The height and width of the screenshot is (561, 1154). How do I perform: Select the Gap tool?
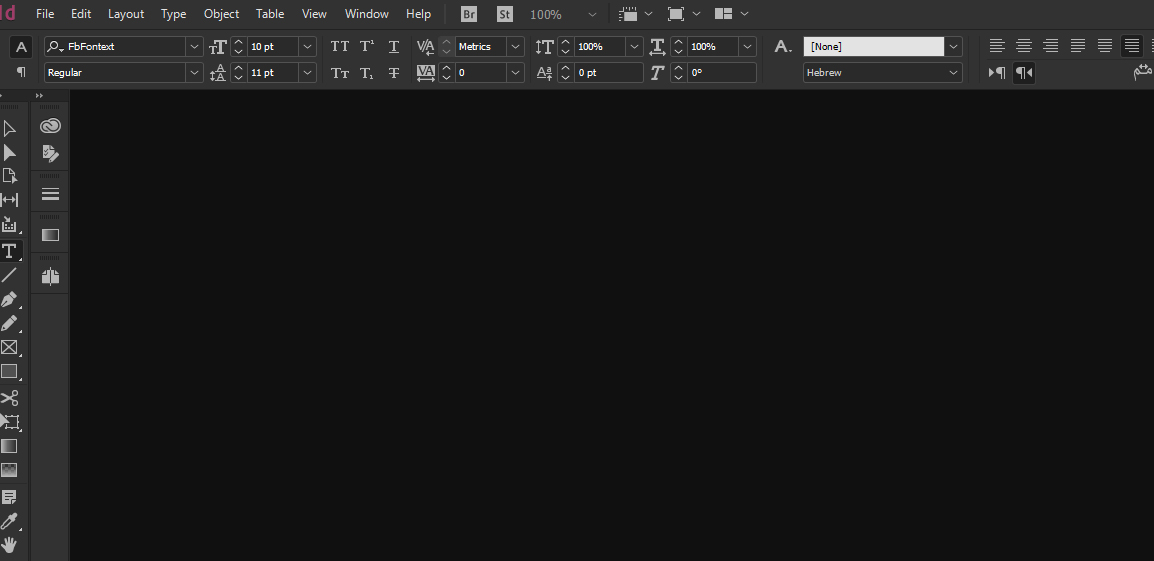(x=10, y=200)
